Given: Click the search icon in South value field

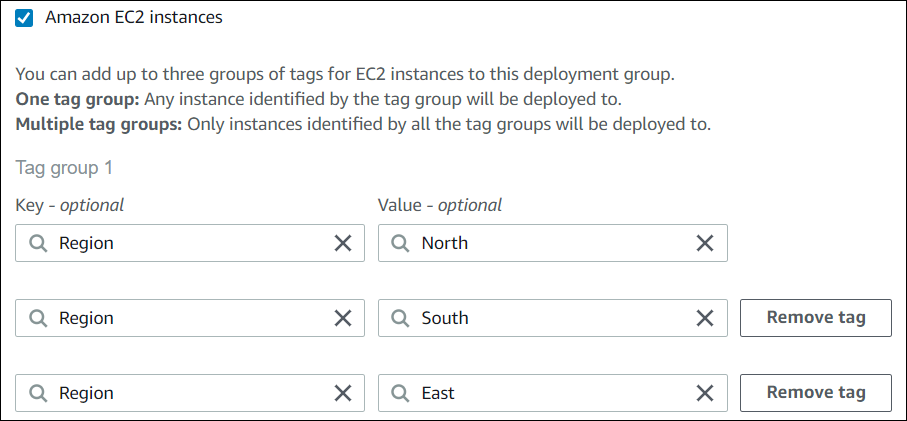Looking at the screenshot, I should (401, 318).
